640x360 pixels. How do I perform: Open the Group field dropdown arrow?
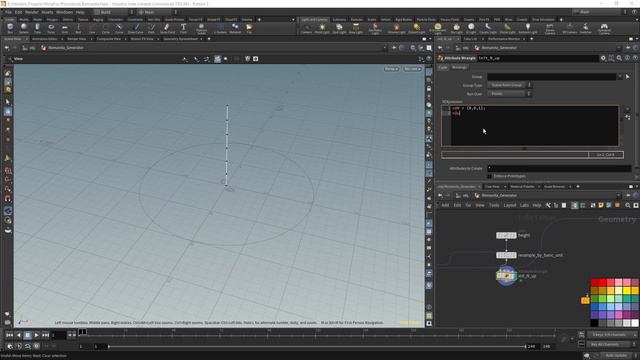tap(620, 76)
